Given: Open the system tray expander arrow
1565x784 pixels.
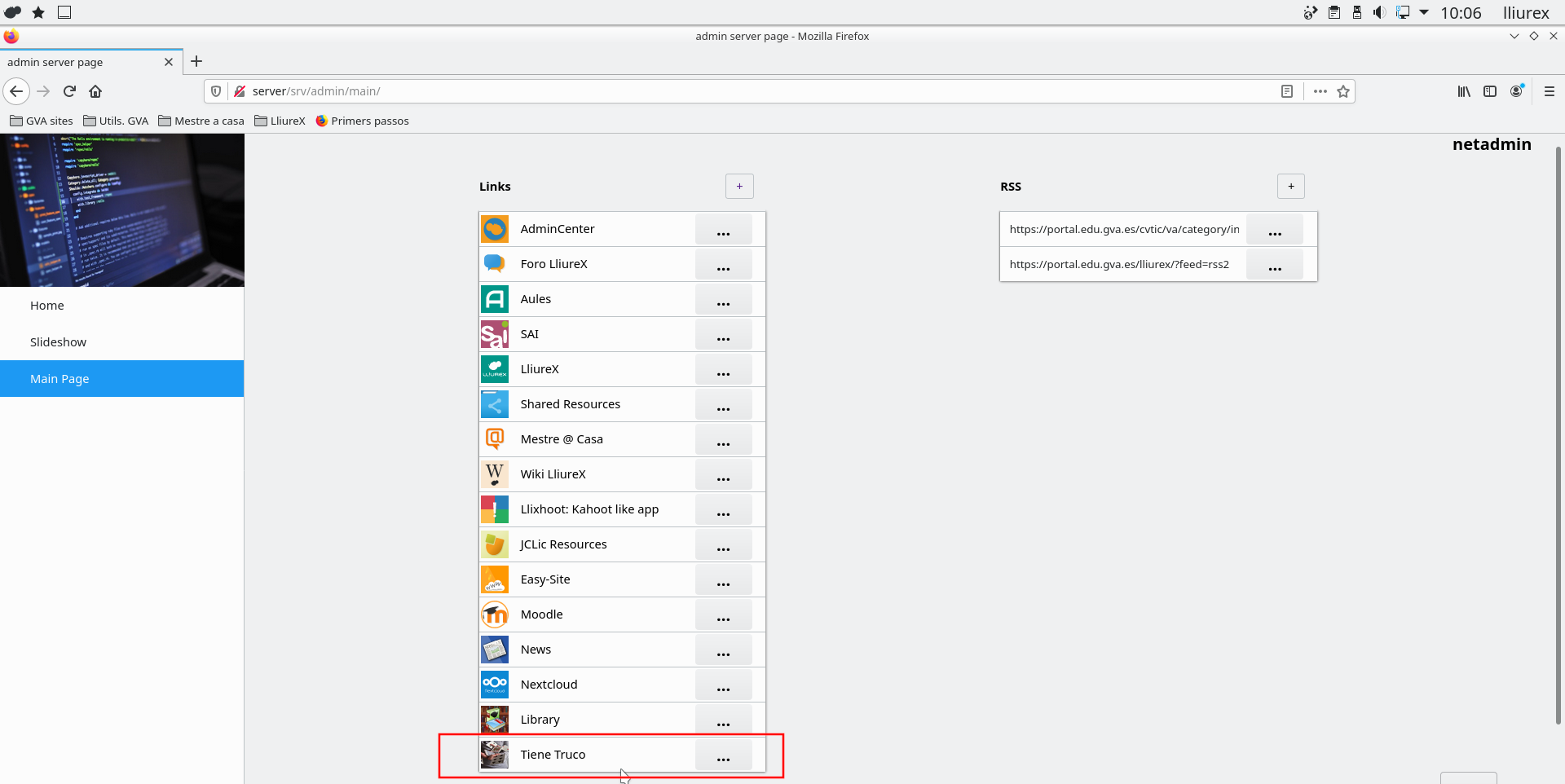Looking at the screenshot, I should tap(1423, 12).
